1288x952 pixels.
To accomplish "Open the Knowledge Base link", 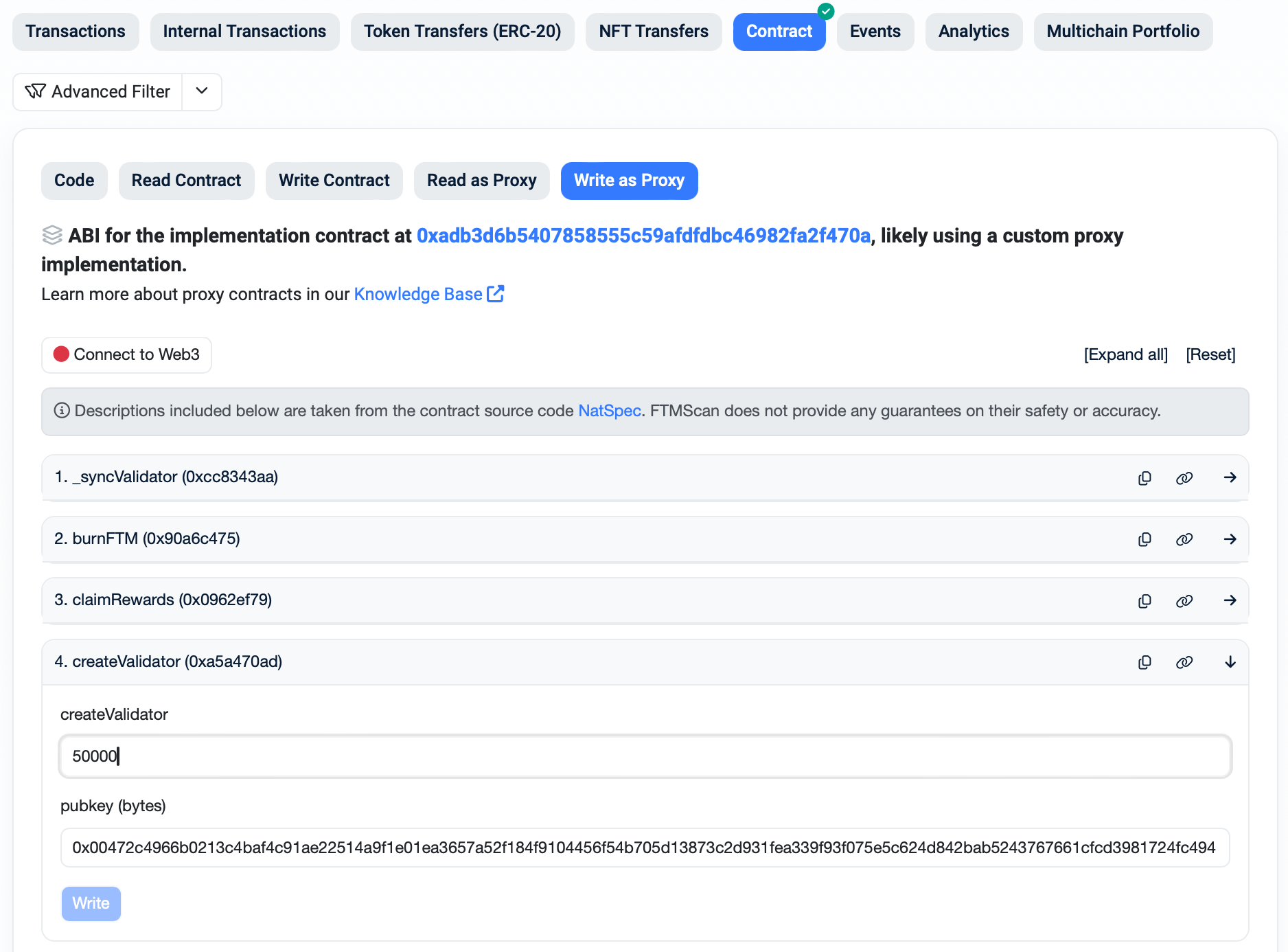I will (428, 294).
